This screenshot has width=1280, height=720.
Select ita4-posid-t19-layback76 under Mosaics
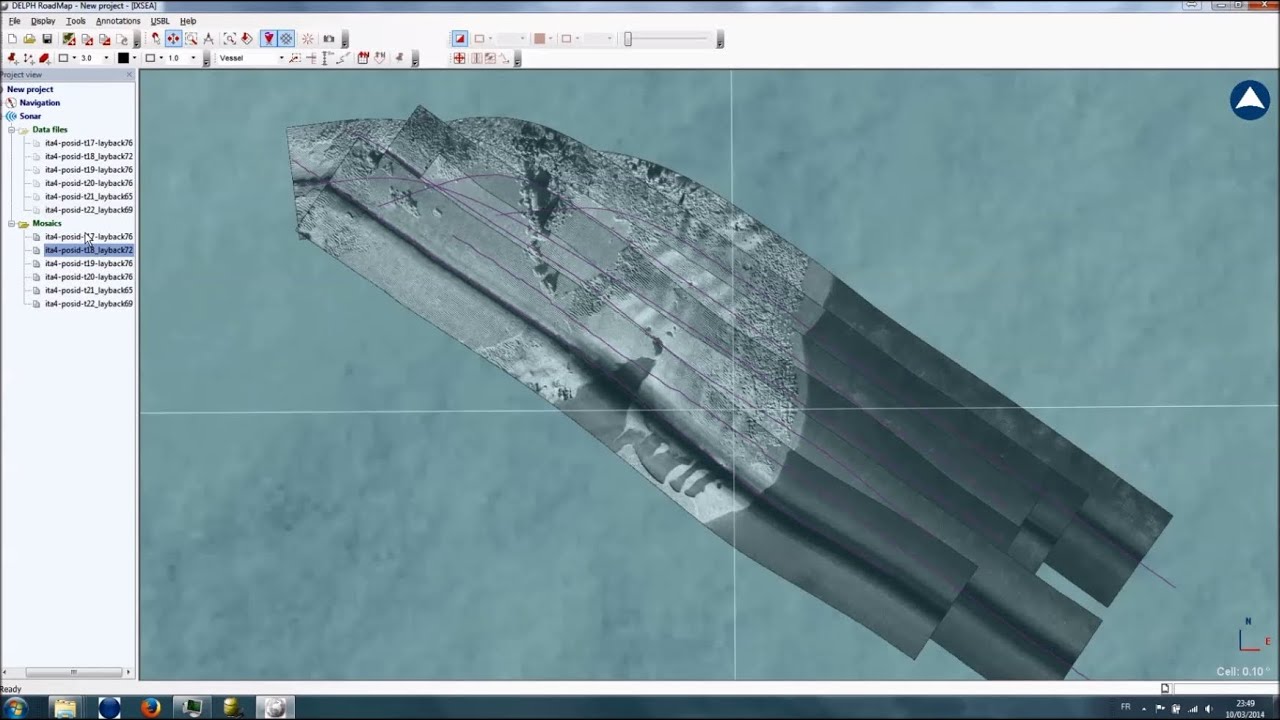89,264
